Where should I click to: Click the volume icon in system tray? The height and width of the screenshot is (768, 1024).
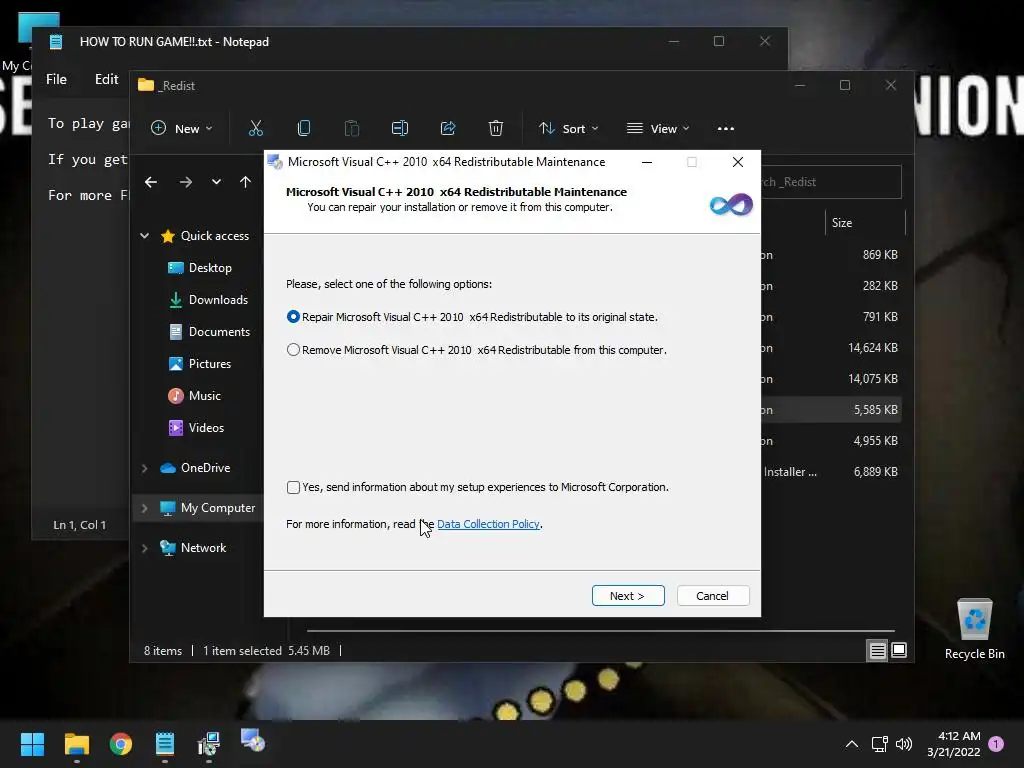click(x=904, y=744)
